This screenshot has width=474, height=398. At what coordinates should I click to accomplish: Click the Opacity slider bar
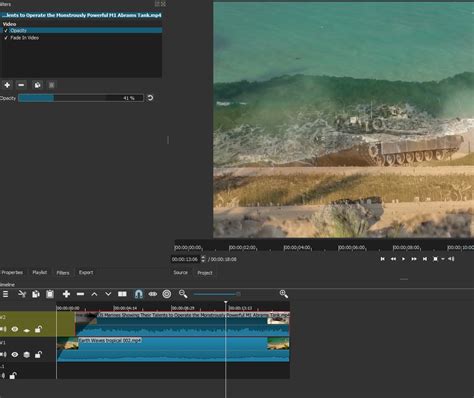click(81, 98)
